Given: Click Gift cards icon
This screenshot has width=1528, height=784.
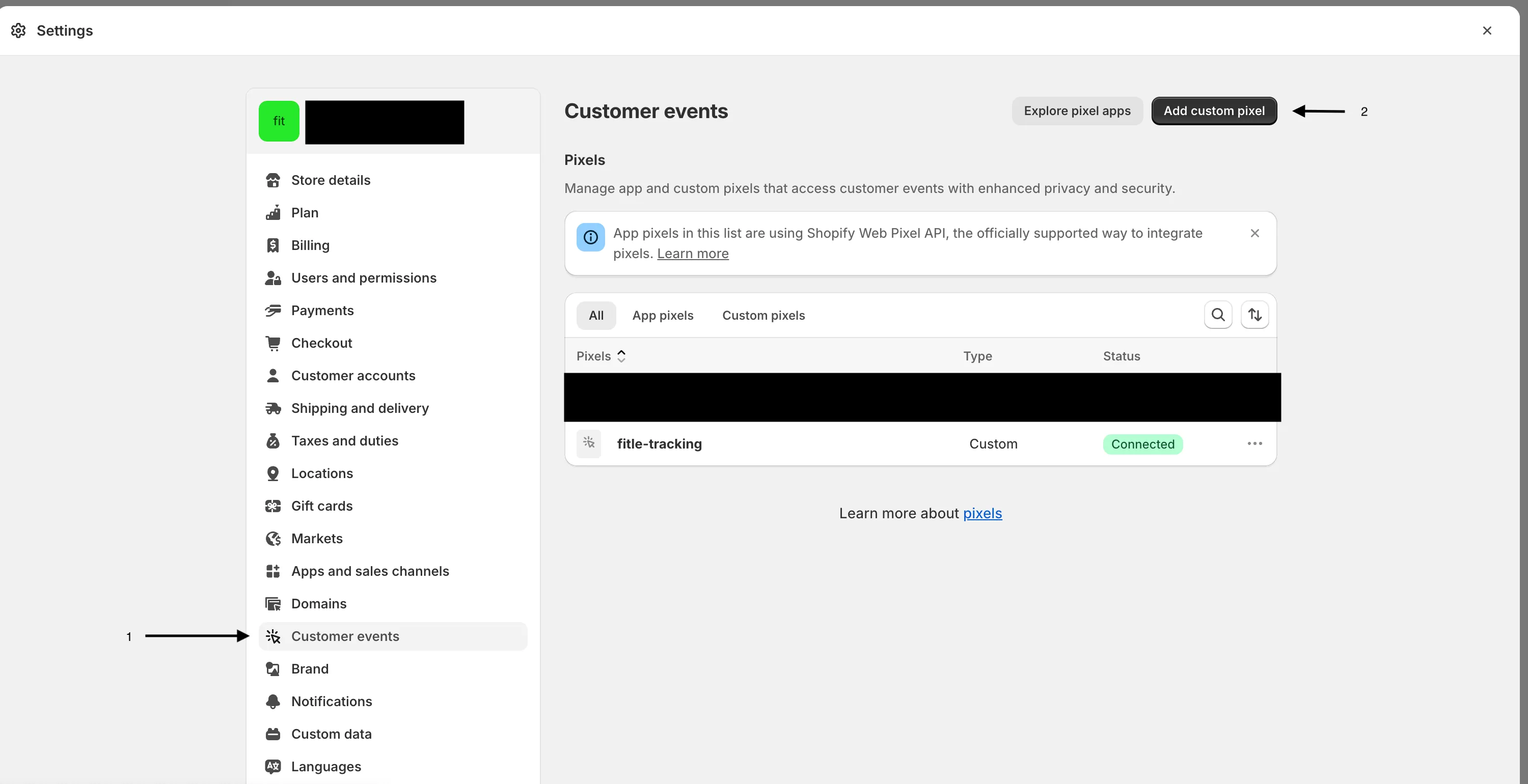Looking at the screenshot, I should [273, 507].
